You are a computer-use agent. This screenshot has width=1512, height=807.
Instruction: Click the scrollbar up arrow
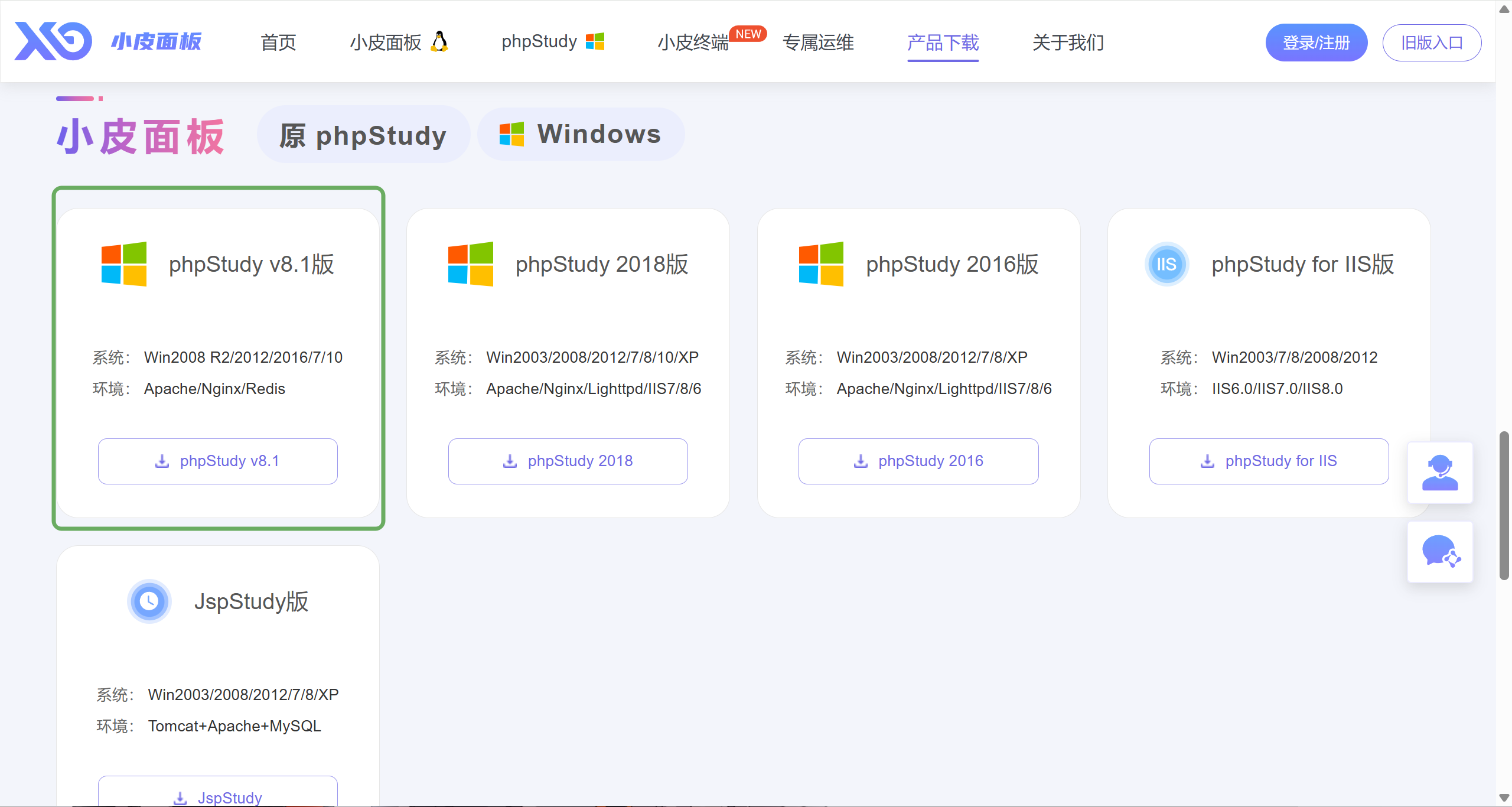pyautogui.click(x=1504, y=8)
